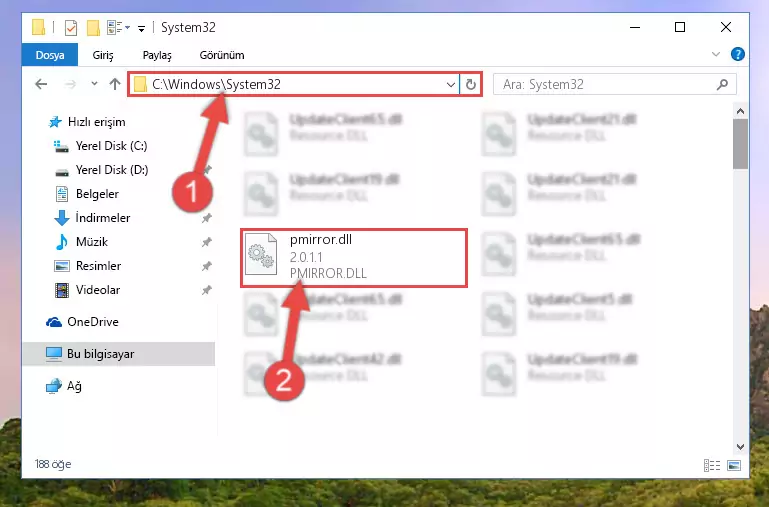The width and height of the screenshot is (769, 507).
Task: Switch to the Görünüm ribbon tab
Action: (x=222, y=55)
